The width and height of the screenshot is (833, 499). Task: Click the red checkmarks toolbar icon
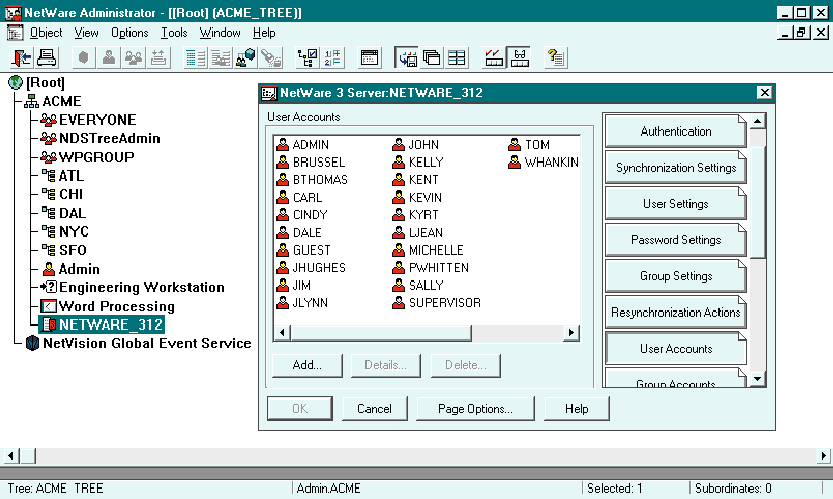coord(494,57)
